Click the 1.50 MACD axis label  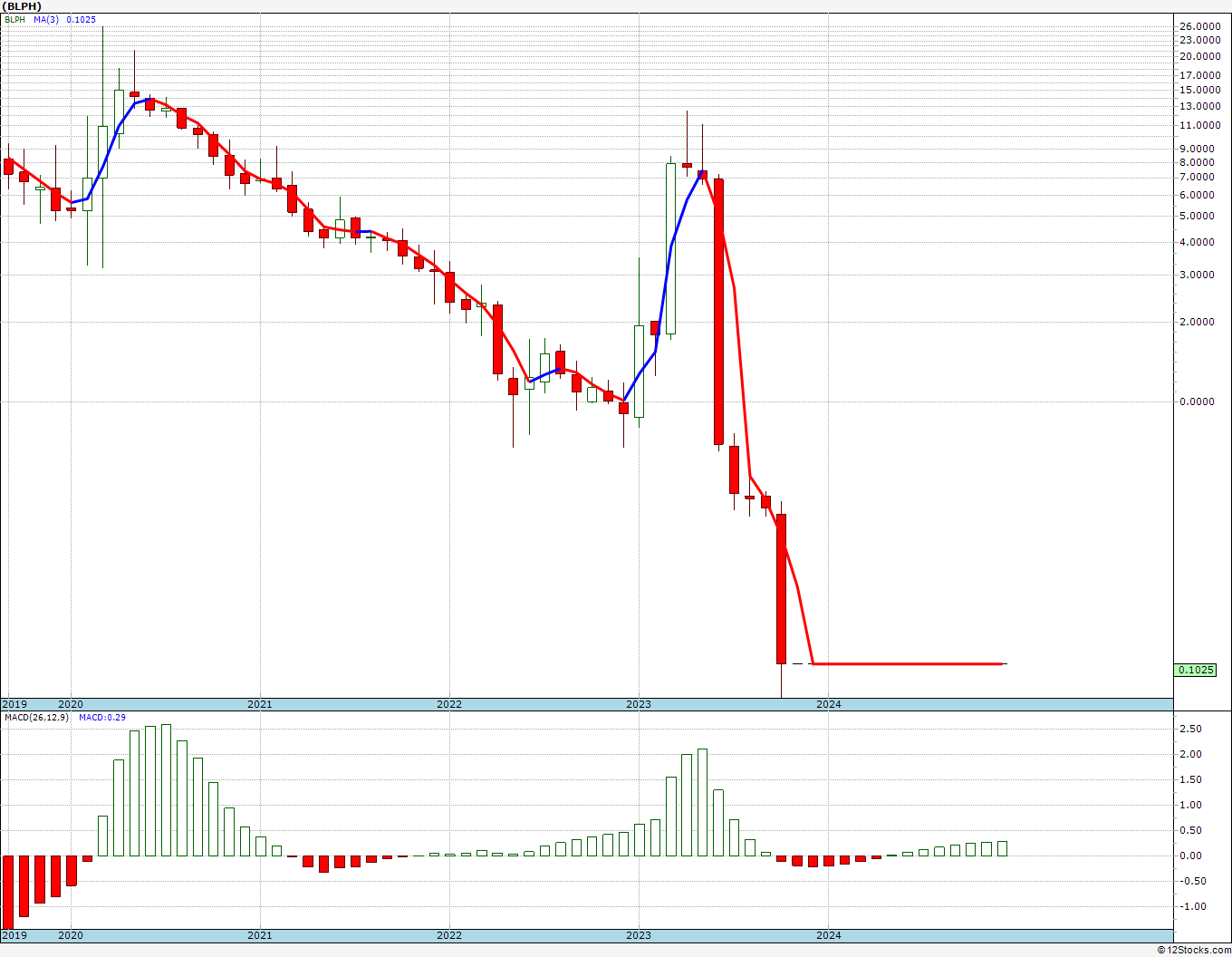pos(1189,779)
